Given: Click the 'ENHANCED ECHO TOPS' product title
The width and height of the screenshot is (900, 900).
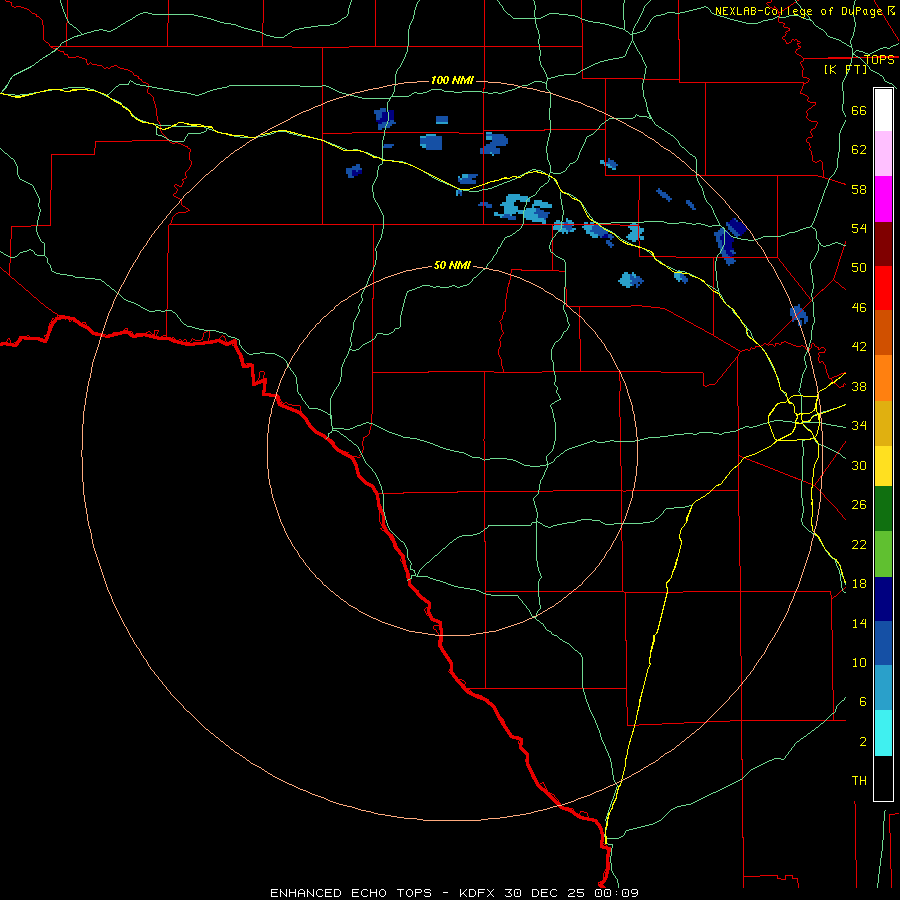Looking at the screenshot, I should pyautogui.click(x=351, y=893).
